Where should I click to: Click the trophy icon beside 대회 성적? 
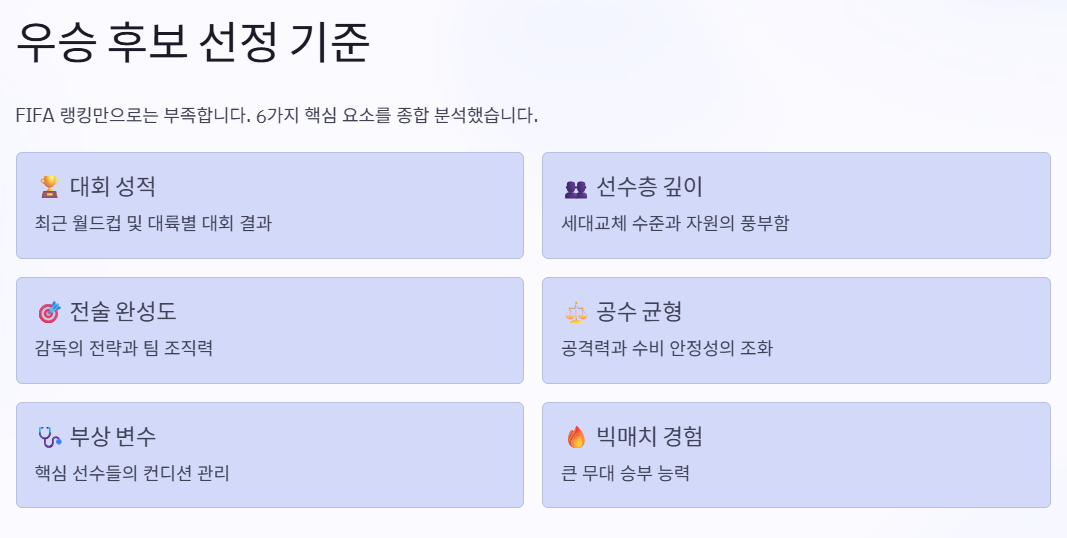point(49,186)
